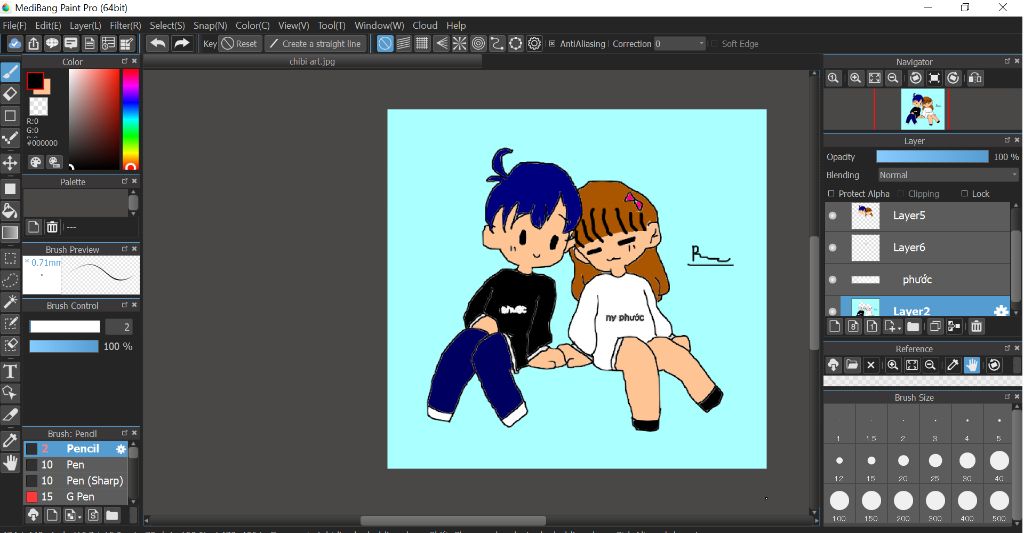Enable parallel line snap
This screenshot has width=1024, height=533.
click(x=404, y=44)
